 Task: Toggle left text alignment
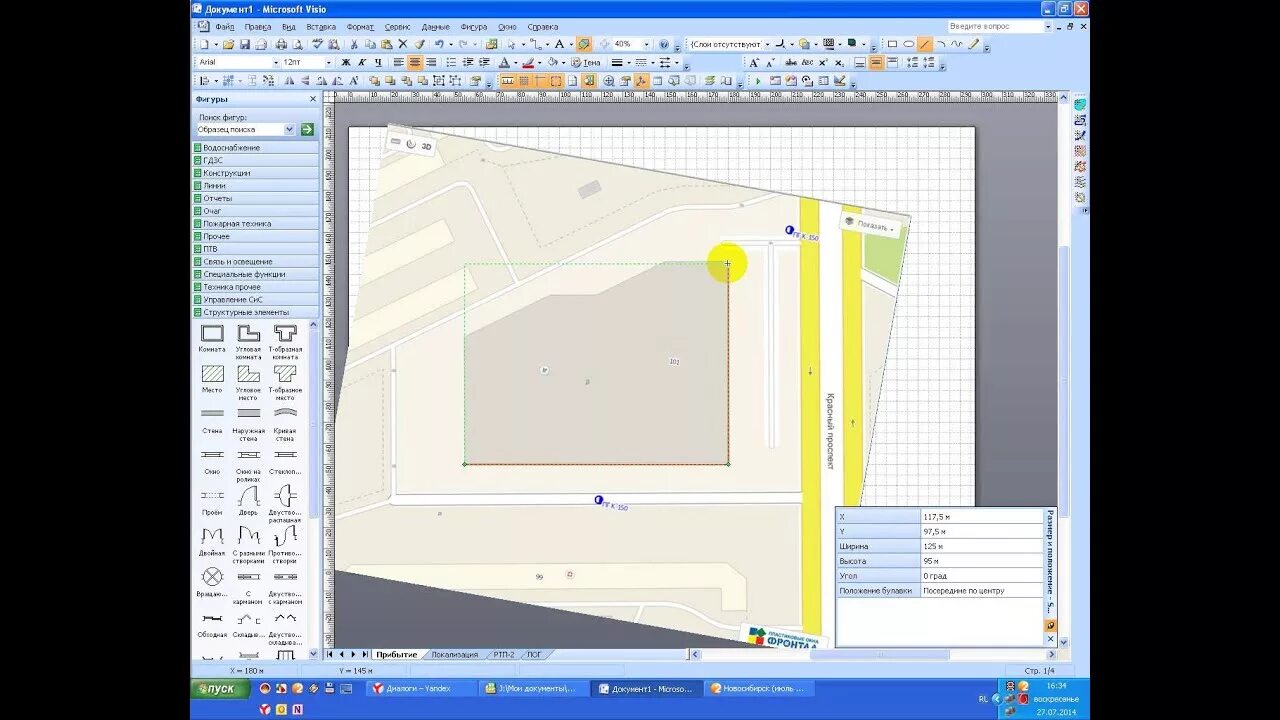(399, 62)
